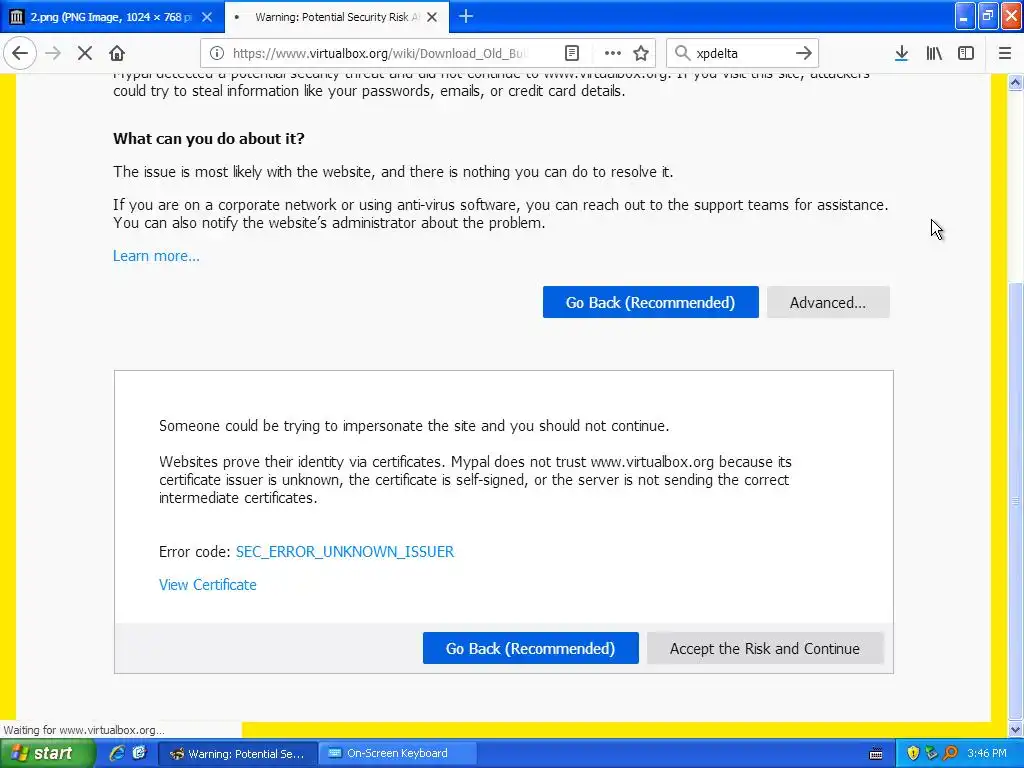
Task: Click Accept the Risk and Continue
Action: pyautogui.click(x=765, y=648)
